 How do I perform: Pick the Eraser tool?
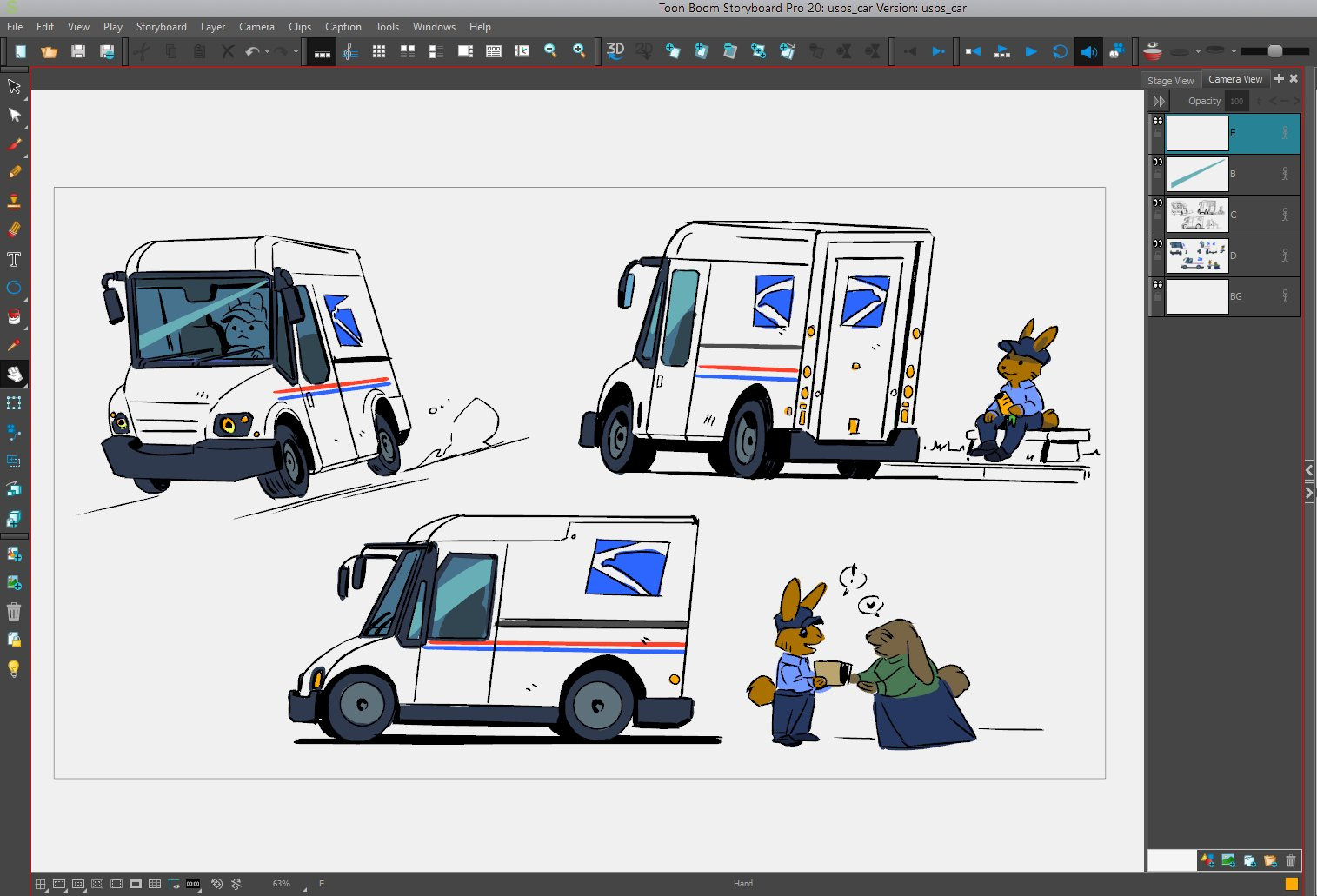(14, 229)
